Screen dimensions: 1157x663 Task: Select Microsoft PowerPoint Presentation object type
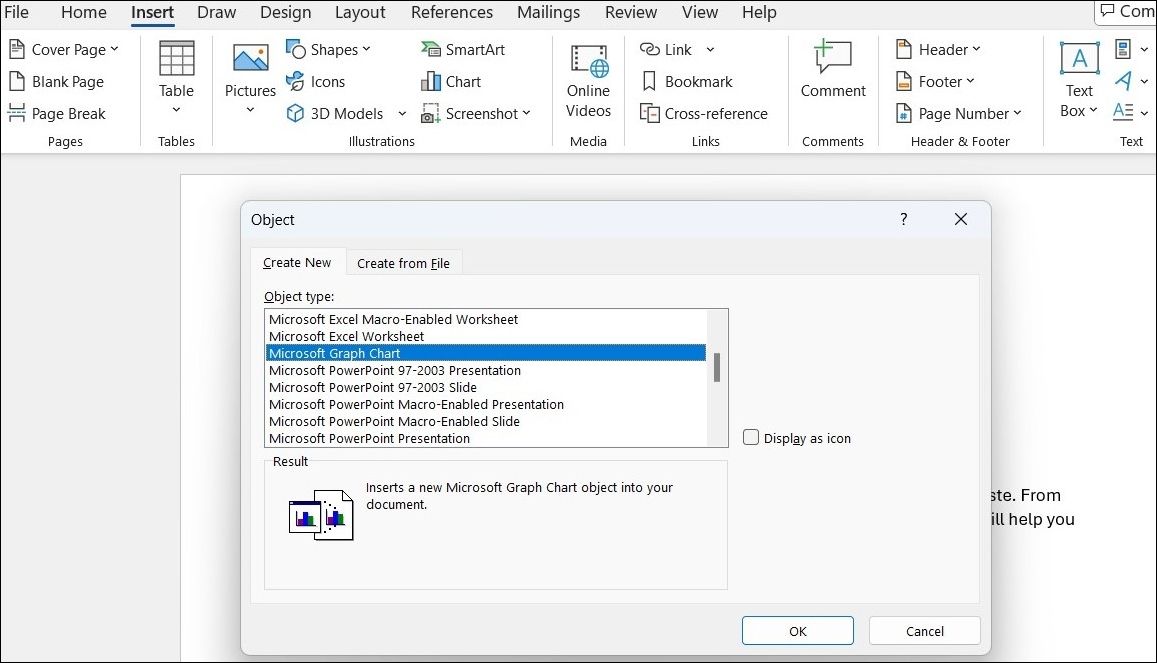pyautogui.click(x=369, y=438)
